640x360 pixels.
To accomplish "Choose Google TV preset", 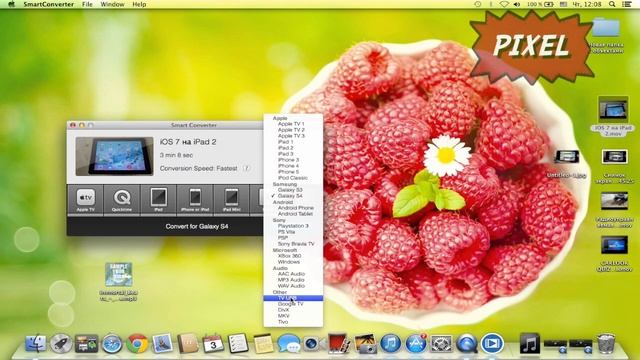I will pyautogui.click(x=291, y=304).
